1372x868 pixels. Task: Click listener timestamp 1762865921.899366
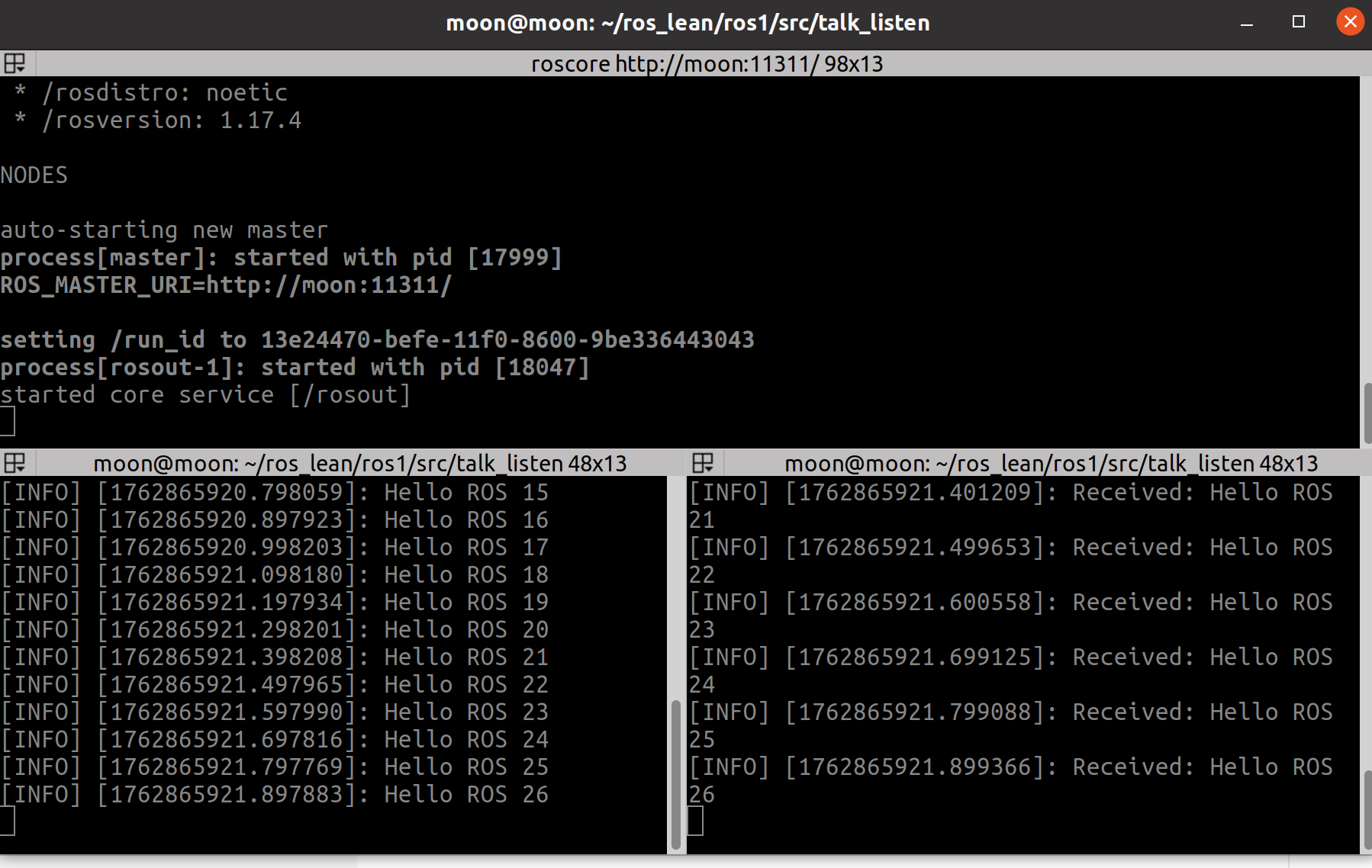click(x=915, y=767)
